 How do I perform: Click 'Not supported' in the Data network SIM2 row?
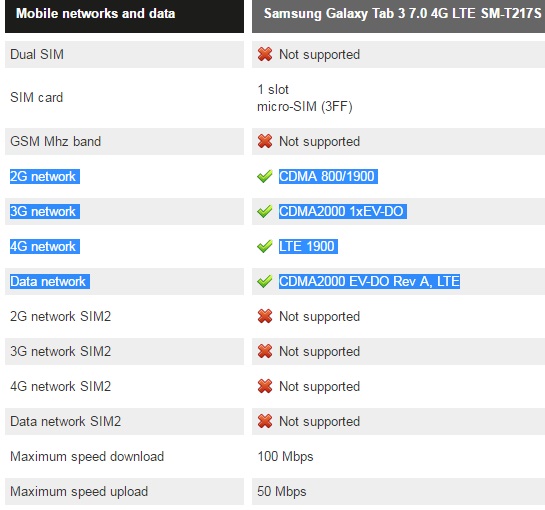(x=319, y=422)
